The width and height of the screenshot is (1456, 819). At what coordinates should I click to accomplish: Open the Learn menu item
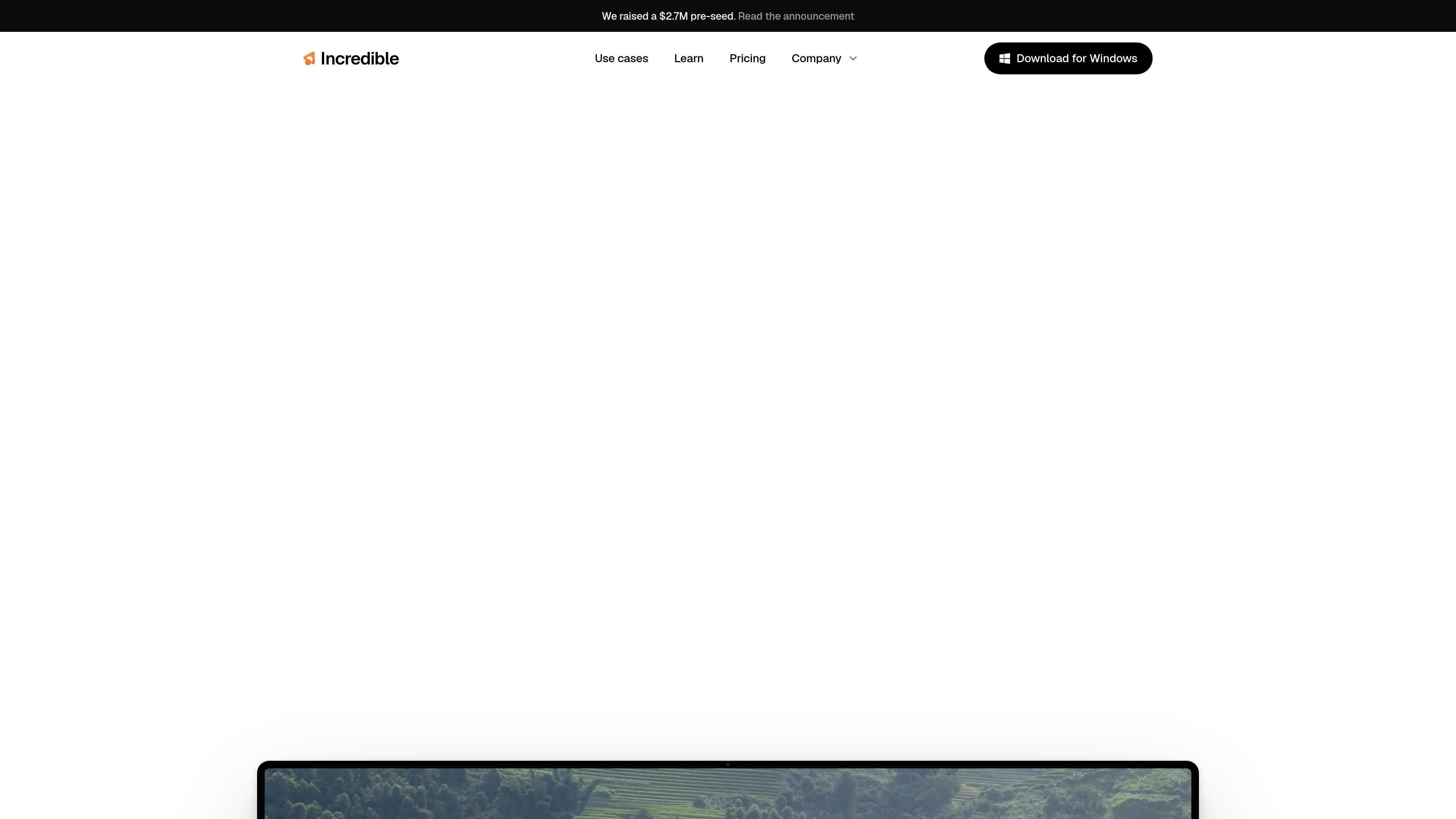(x=689, y=58)
